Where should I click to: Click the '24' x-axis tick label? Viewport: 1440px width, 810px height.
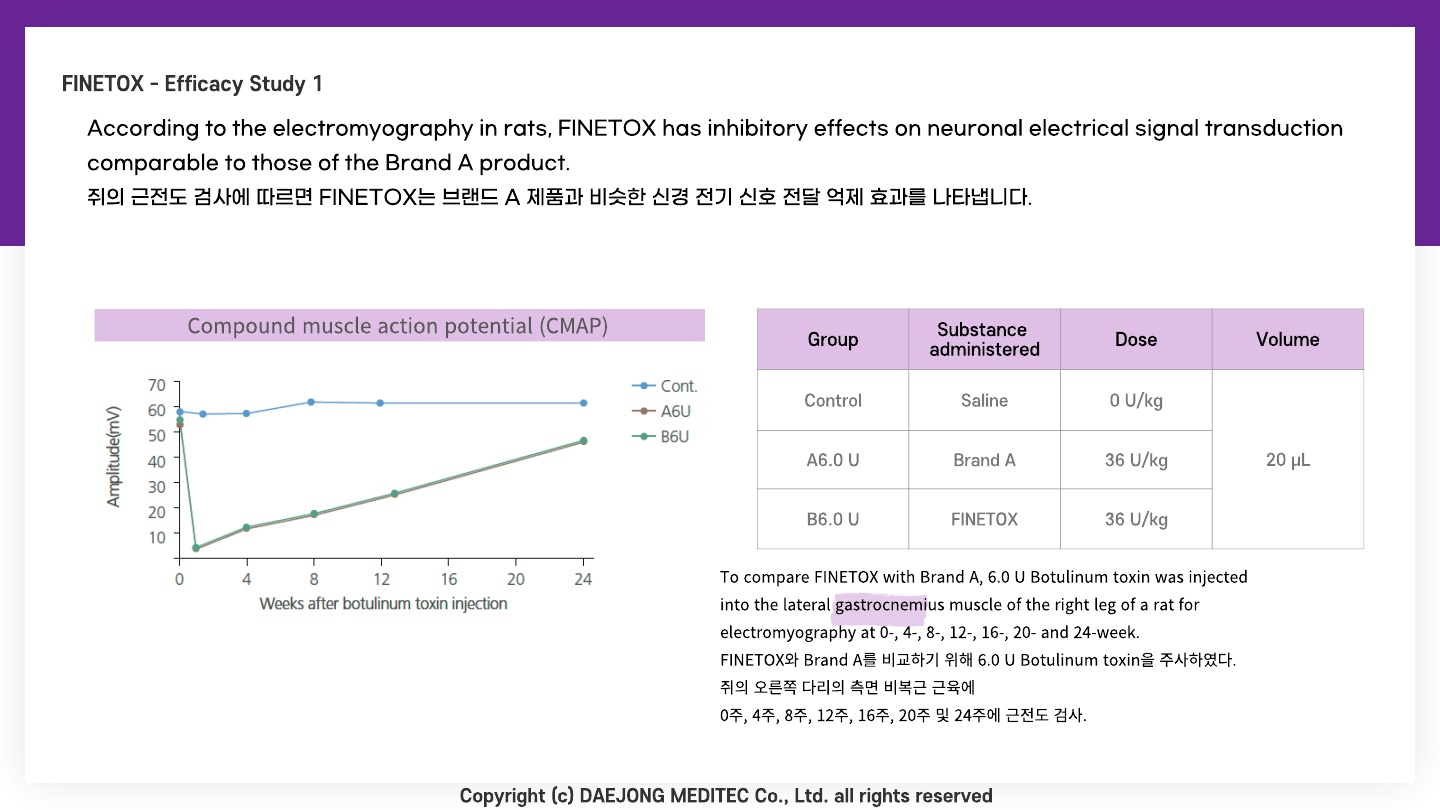(x=584, y=579)
